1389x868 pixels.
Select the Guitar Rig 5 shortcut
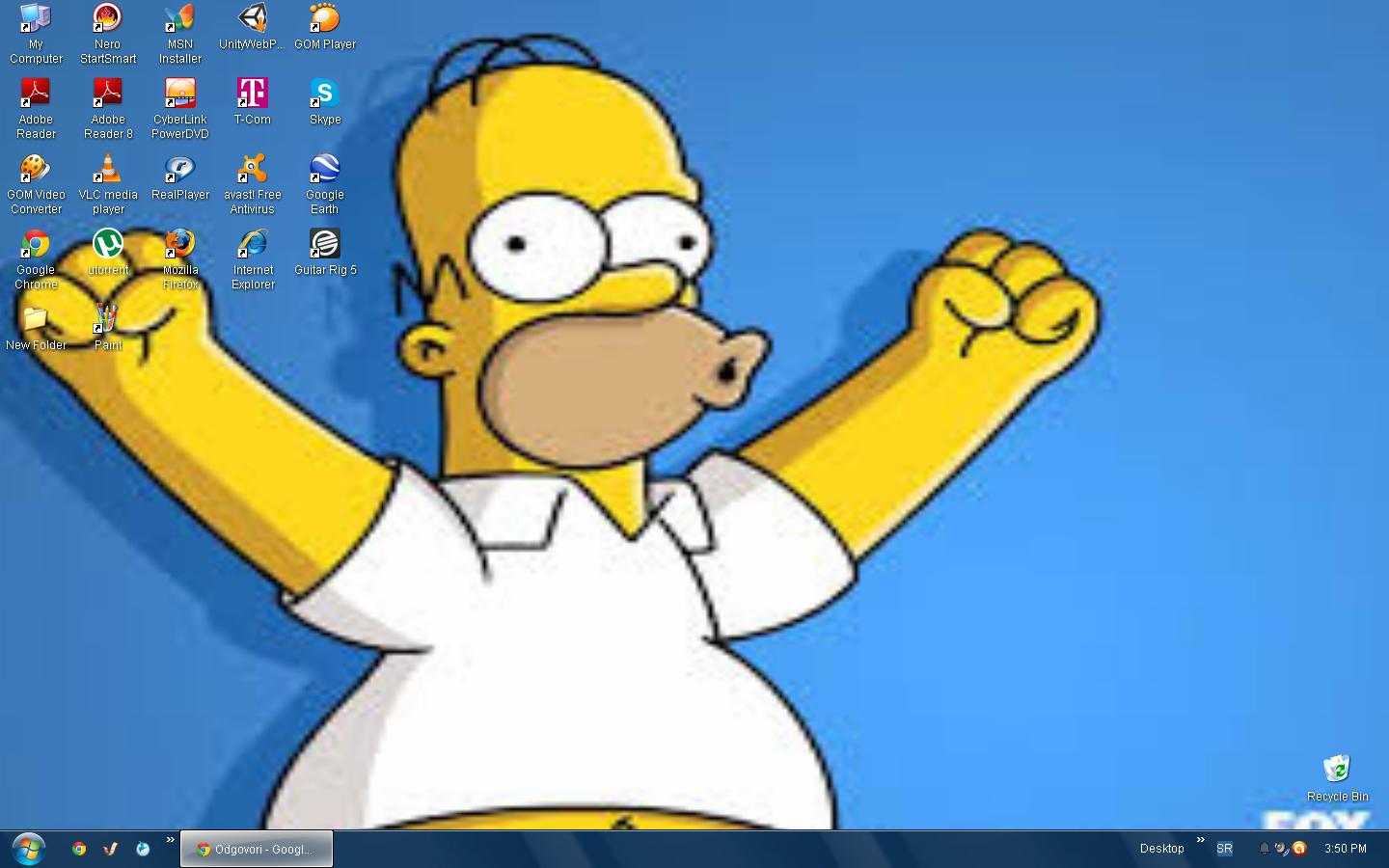325,253
